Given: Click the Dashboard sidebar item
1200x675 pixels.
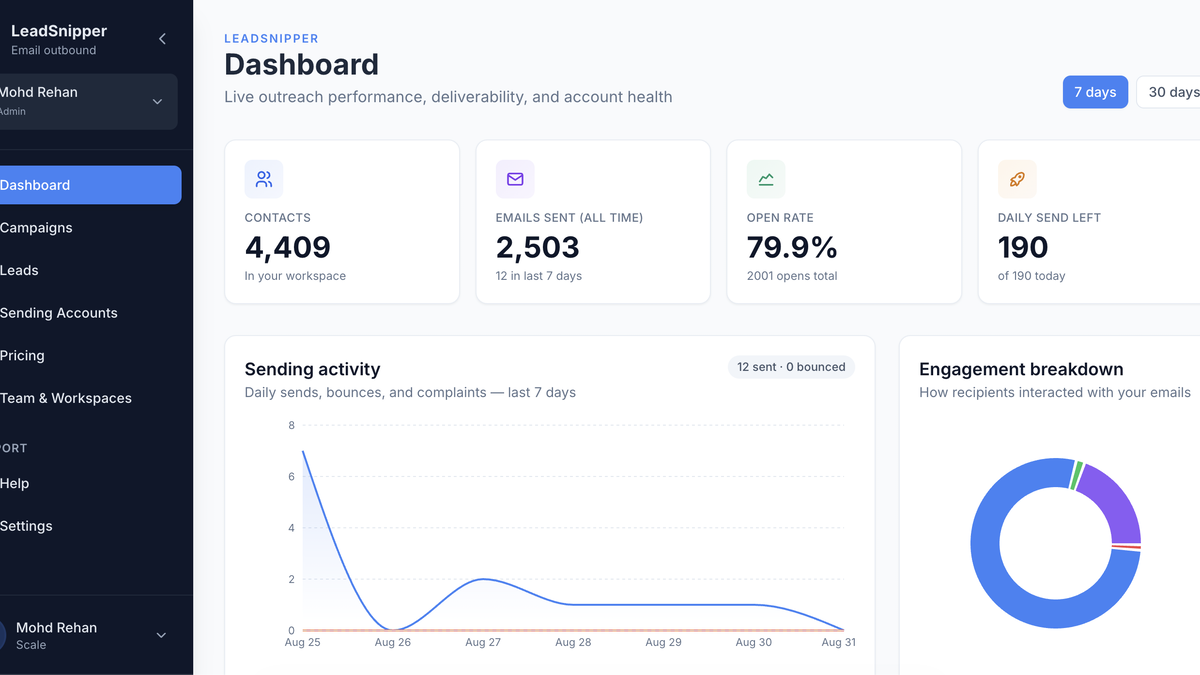Looking at the screenshot, I should 90,185.
